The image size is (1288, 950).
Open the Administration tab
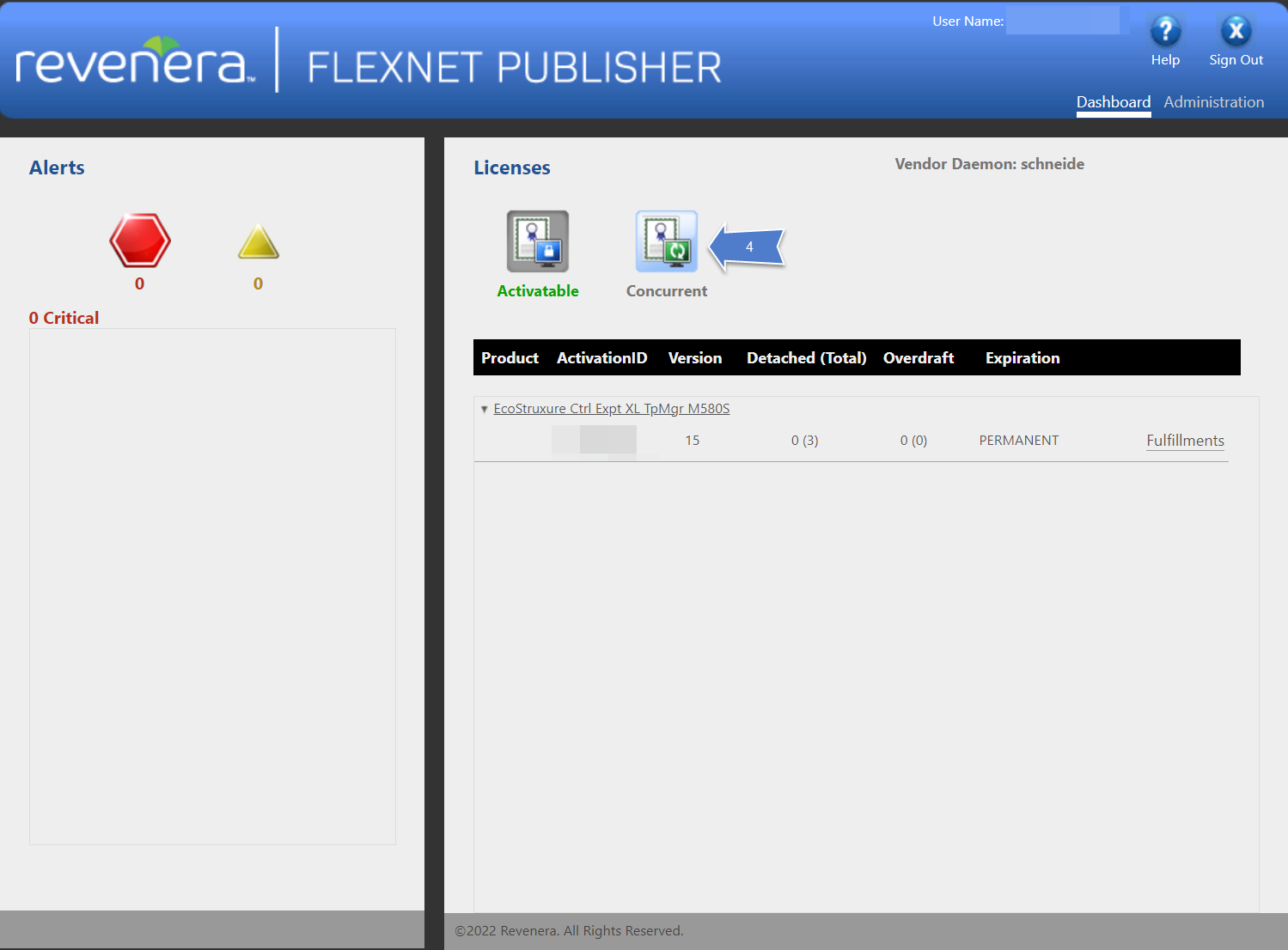pos(1214,102)
